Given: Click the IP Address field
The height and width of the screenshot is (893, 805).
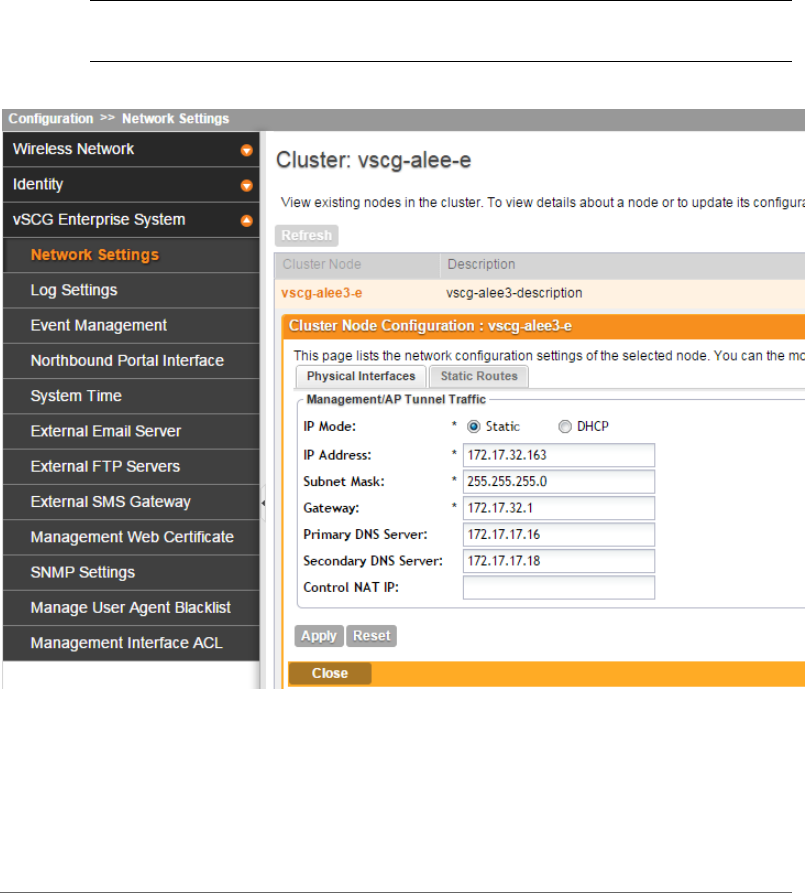Looking at the screenshot, I should pos(559,455).
